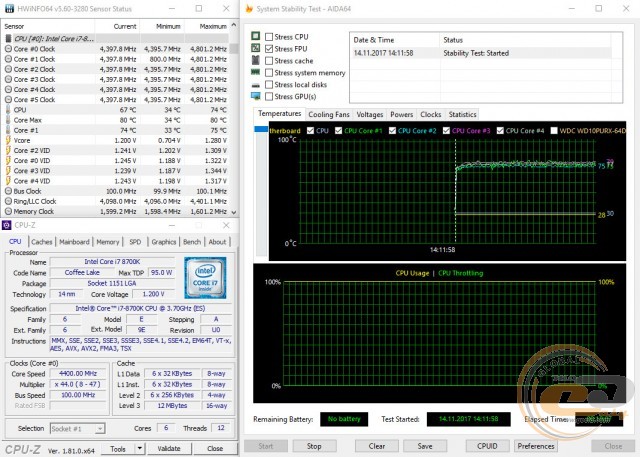640x457 pixels.
Task: Click the voltage icon beside Core #4 VID
Action: click(x=8, y=181)
